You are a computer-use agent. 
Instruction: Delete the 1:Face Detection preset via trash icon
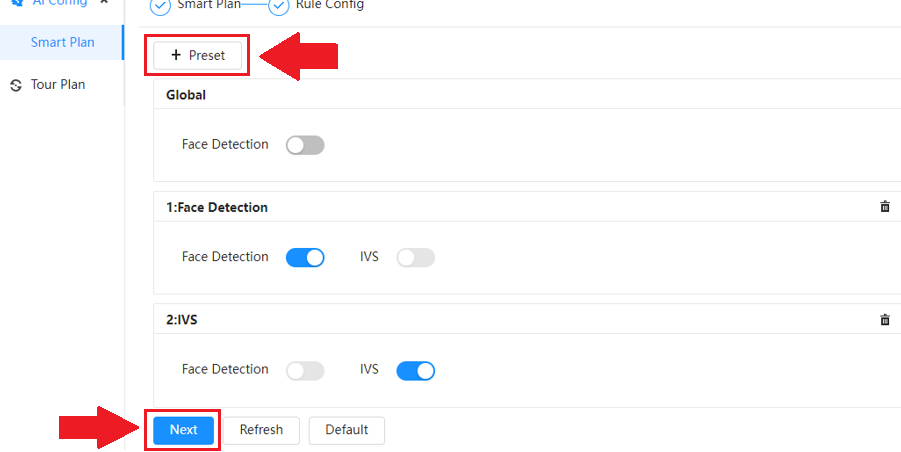(885, 207)
